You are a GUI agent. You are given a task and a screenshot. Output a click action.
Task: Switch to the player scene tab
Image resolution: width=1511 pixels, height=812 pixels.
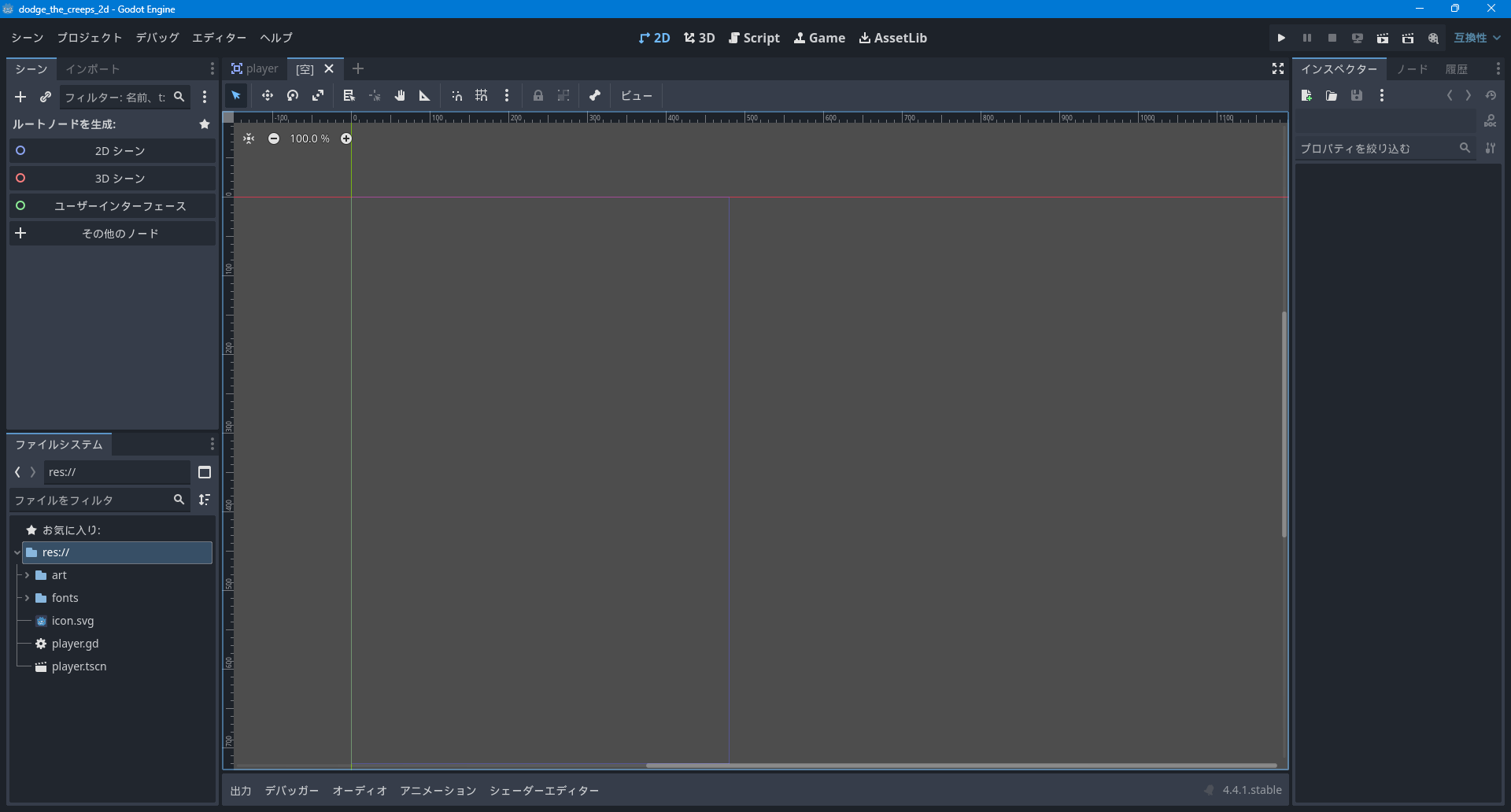[x=255, y=69]
